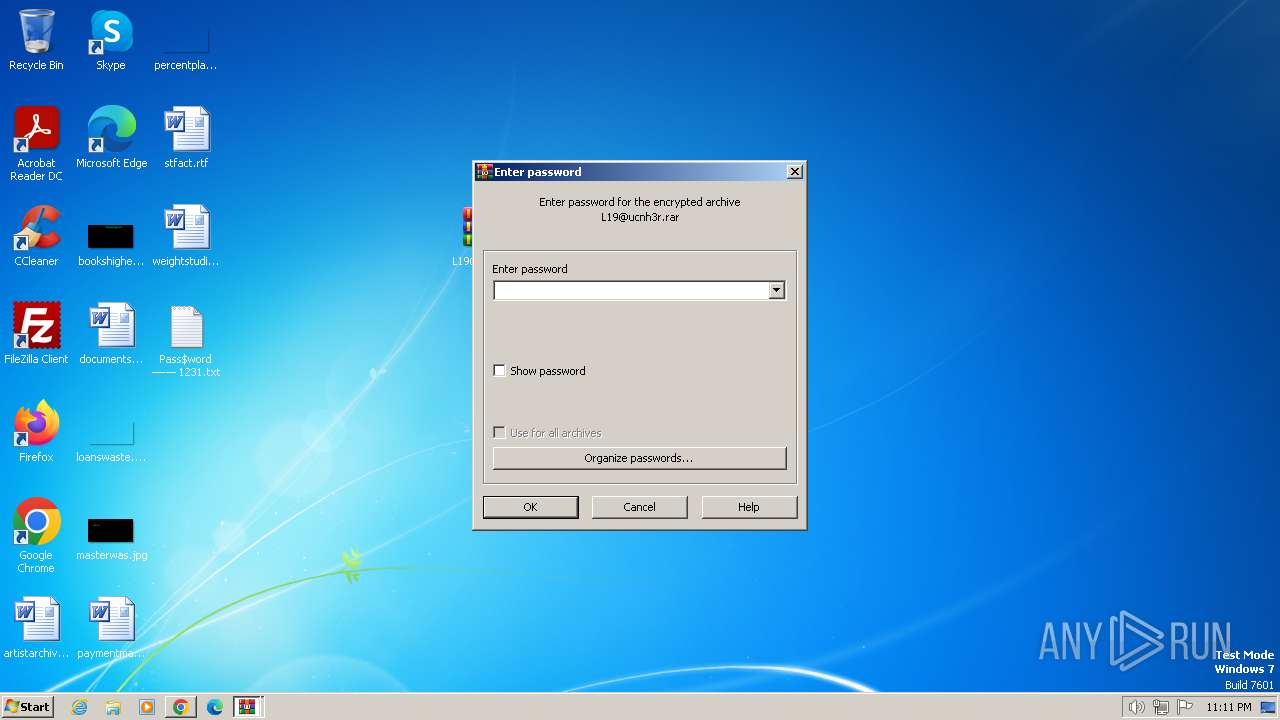Open Edge from the taskbar
The width and height of the screenshot is (1280, 720).
(215, 707)
